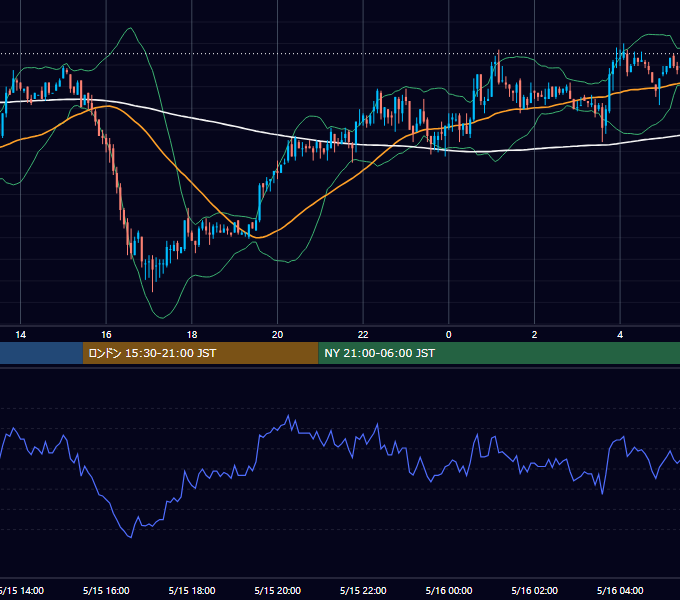Click the 5/15 16:00 time label
The width and height of the screenshot is (680, 600).
[x=106, y=590]
